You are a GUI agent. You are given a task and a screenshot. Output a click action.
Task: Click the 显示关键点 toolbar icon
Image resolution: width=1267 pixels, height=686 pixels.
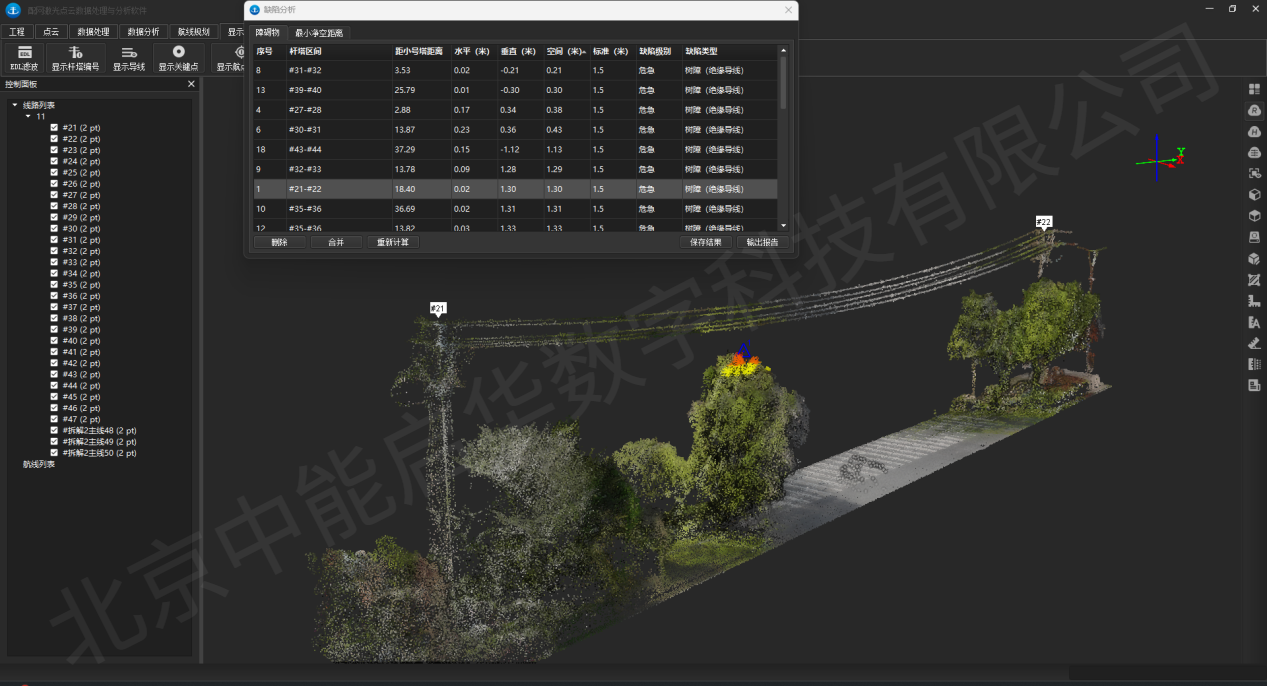tap(178, 57)
